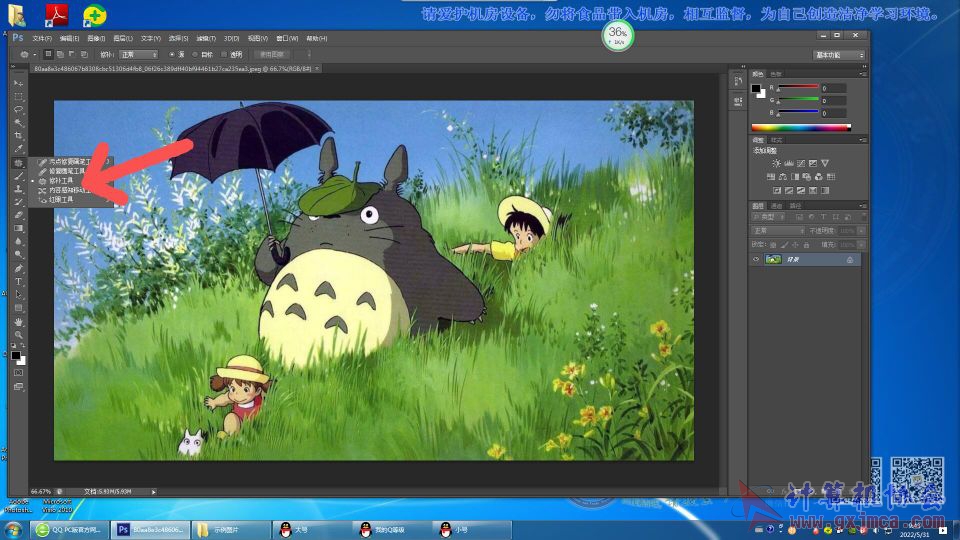
Task: Switch to the Channels tab
Action: pyautogui.click(x=776, y=206)
